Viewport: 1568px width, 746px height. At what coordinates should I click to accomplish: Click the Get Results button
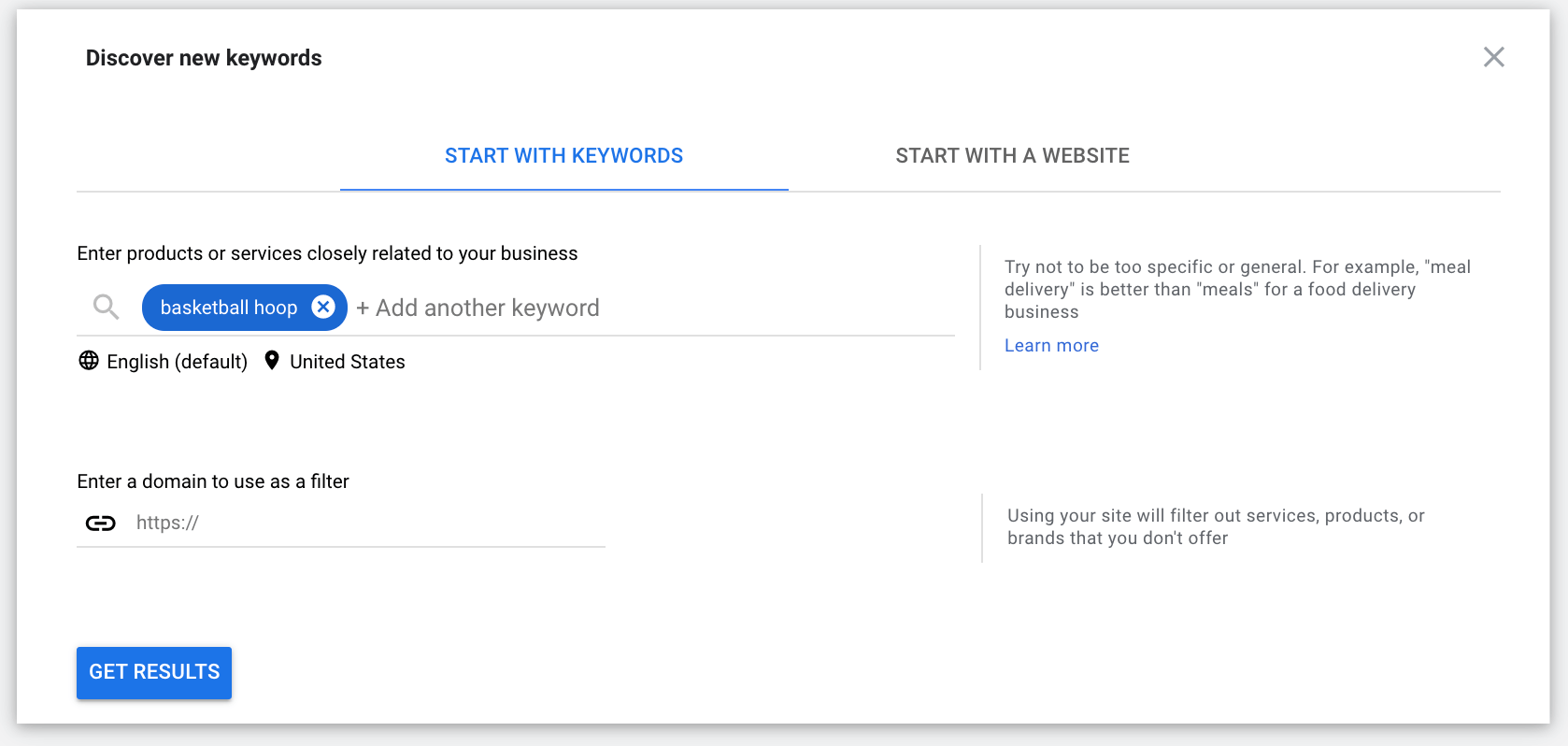point(154,672)
